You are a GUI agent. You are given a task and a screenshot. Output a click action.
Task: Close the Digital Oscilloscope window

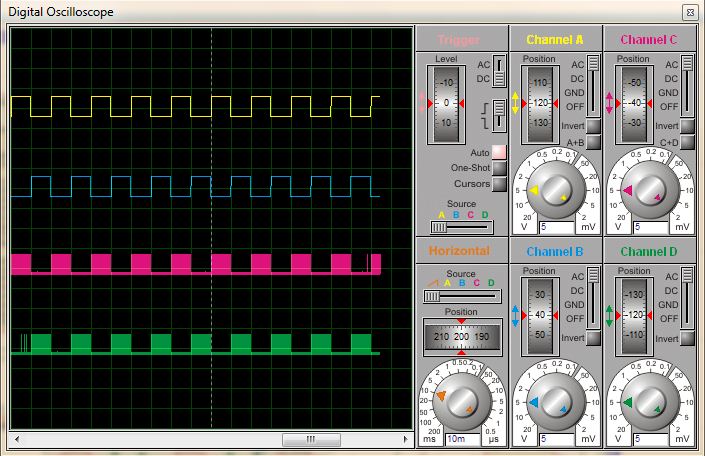690,13
